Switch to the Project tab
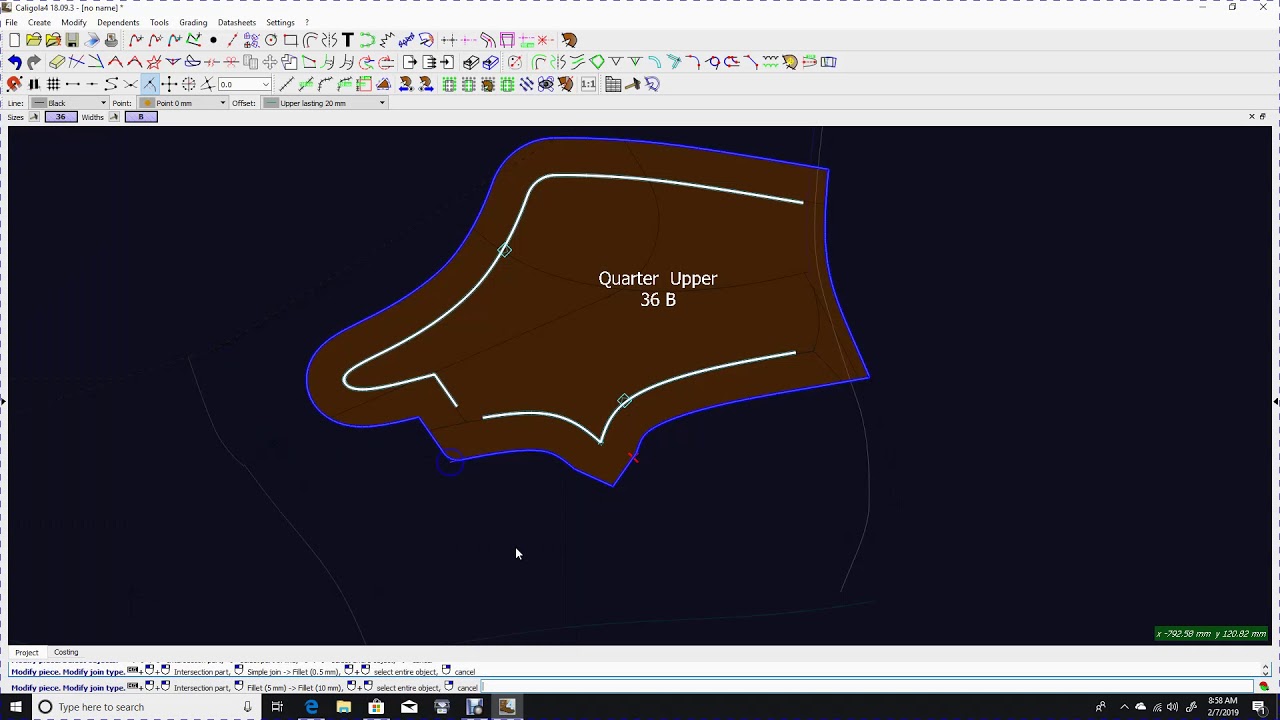This screenshot has height=720, width=1280. 26,652
